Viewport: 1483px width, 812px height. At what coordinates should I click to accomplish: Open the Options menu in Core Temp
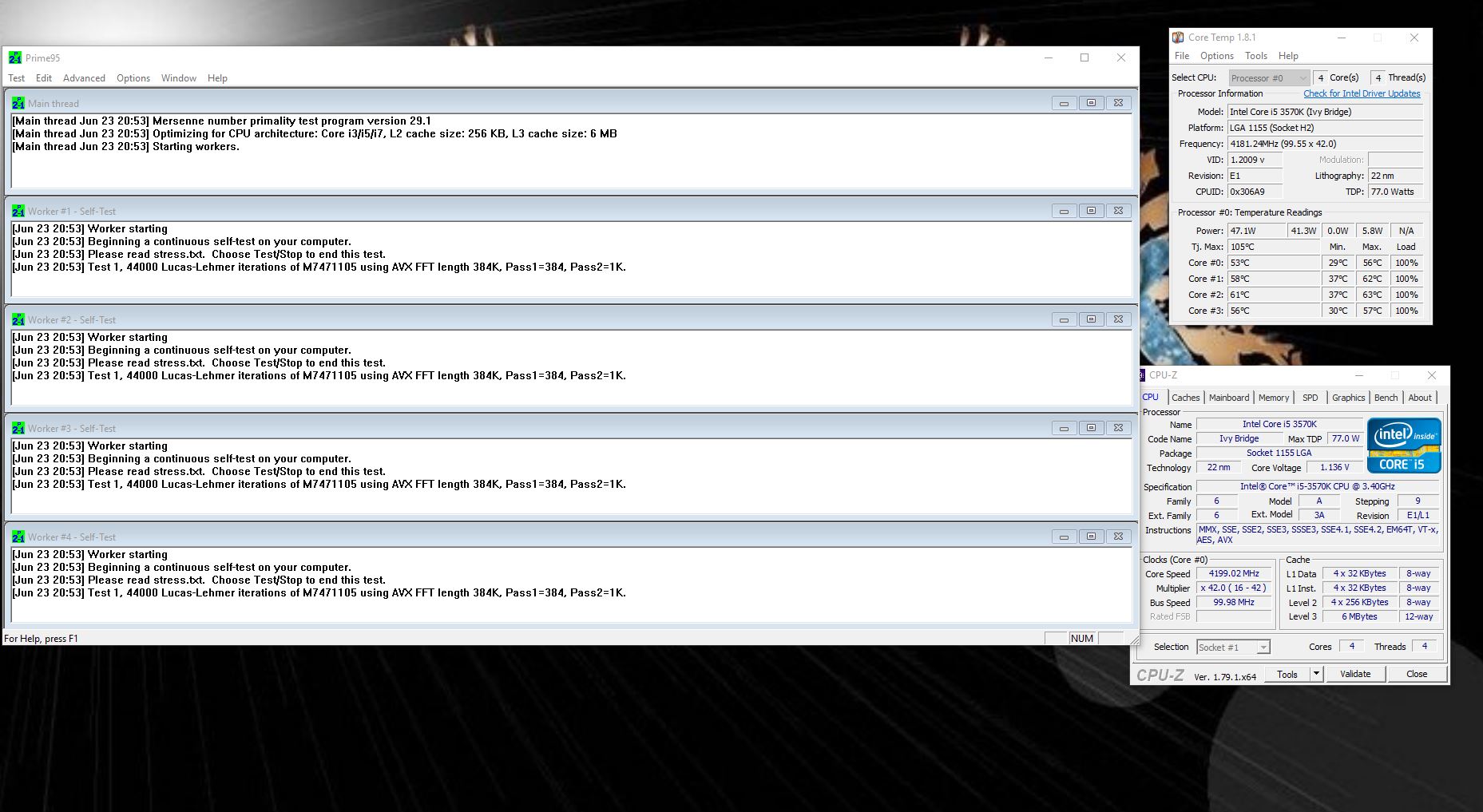[1217, 56]
